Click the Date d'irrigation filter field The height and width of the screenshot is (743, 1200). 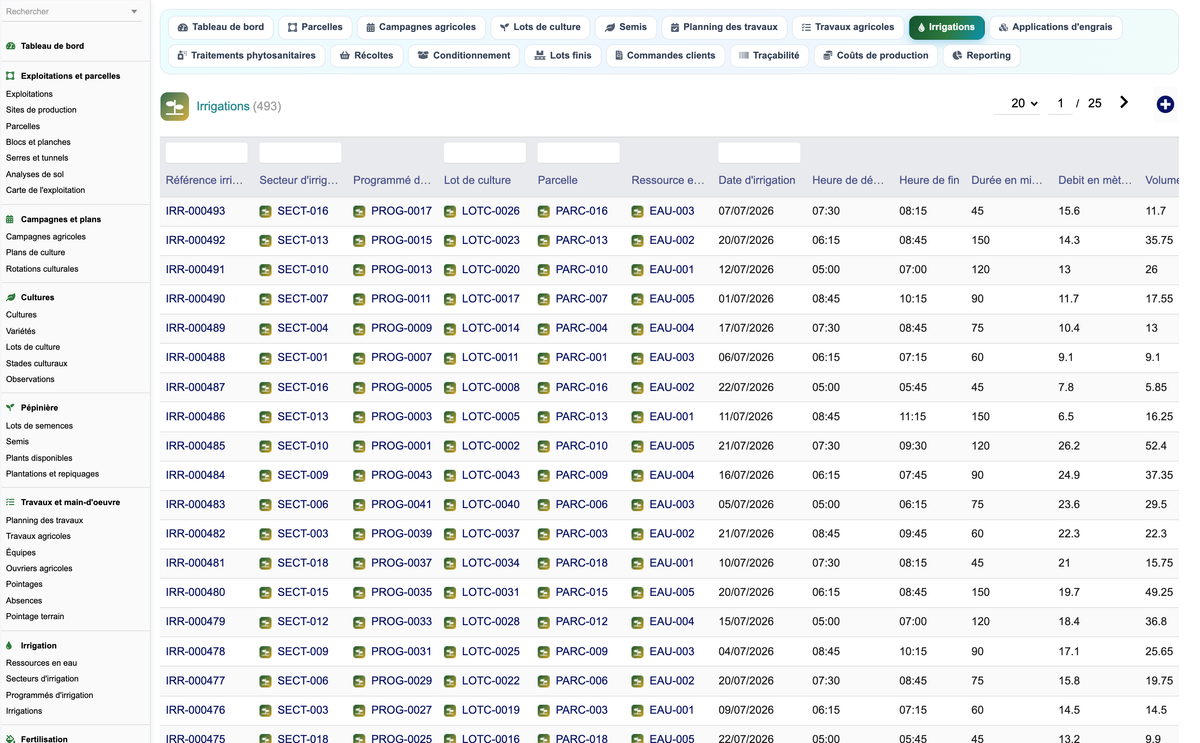pos(759,153)
